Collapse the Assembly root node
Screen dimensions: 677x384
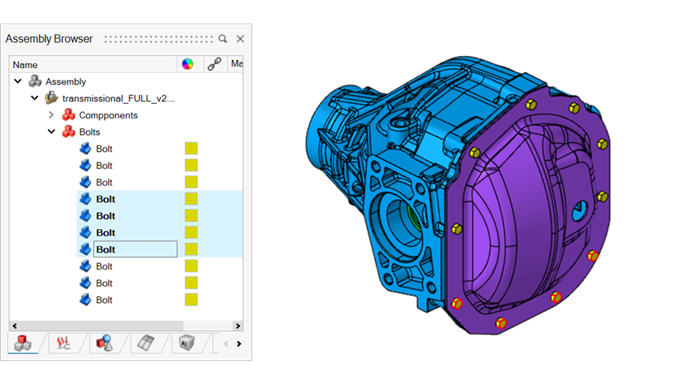click(18, 81)
